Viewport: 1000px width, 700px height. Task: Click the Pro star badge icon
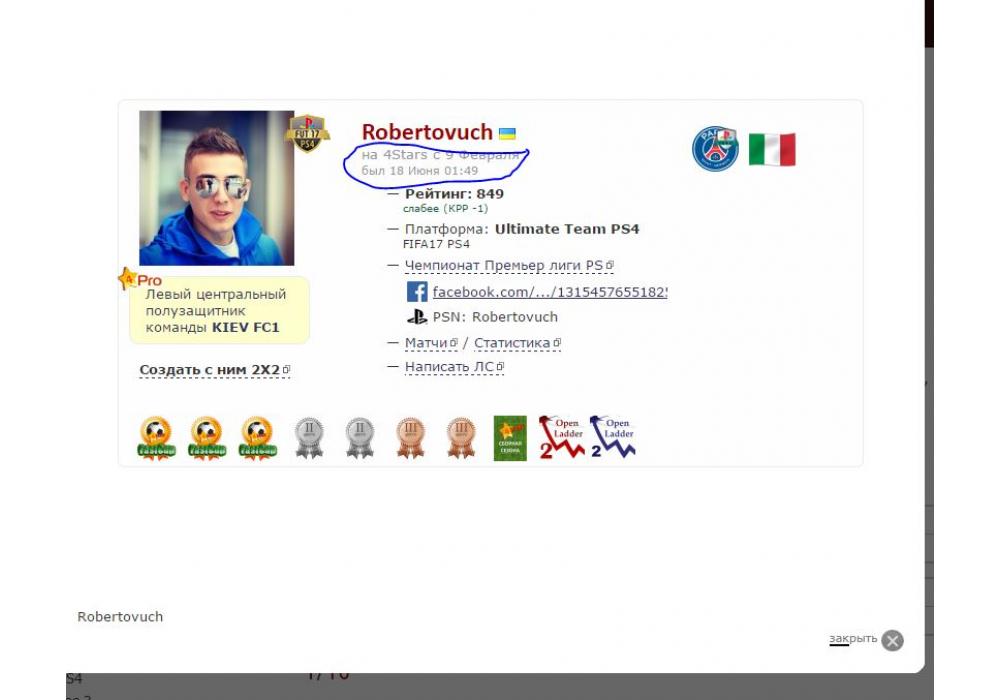click(140, 279)
